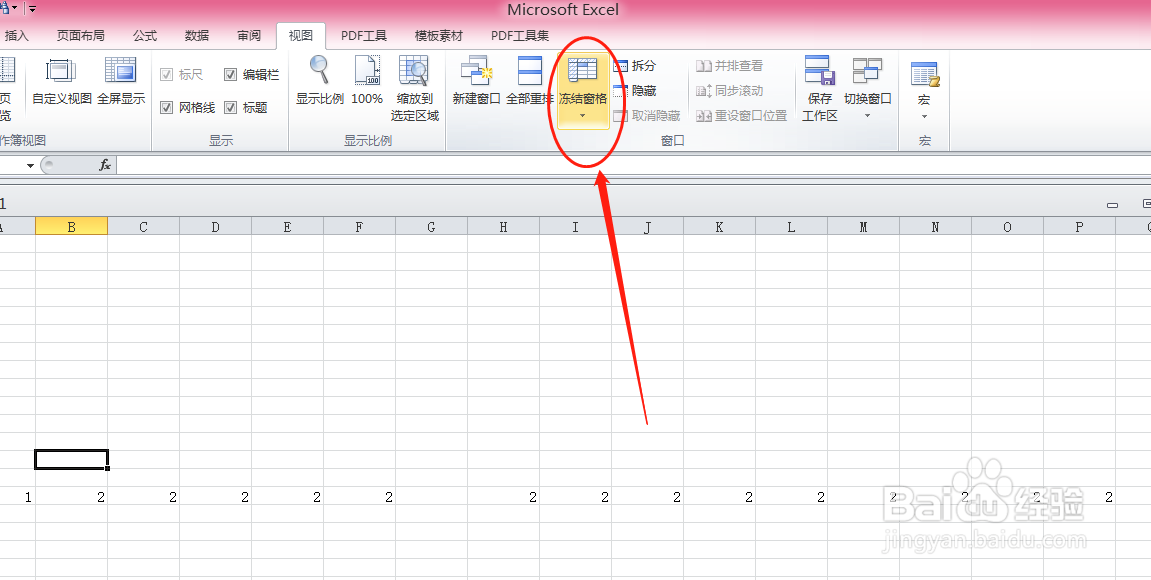Switch to the 页面布局 ribbon tab
The image size is (1151, 580).
coord(81,35)
